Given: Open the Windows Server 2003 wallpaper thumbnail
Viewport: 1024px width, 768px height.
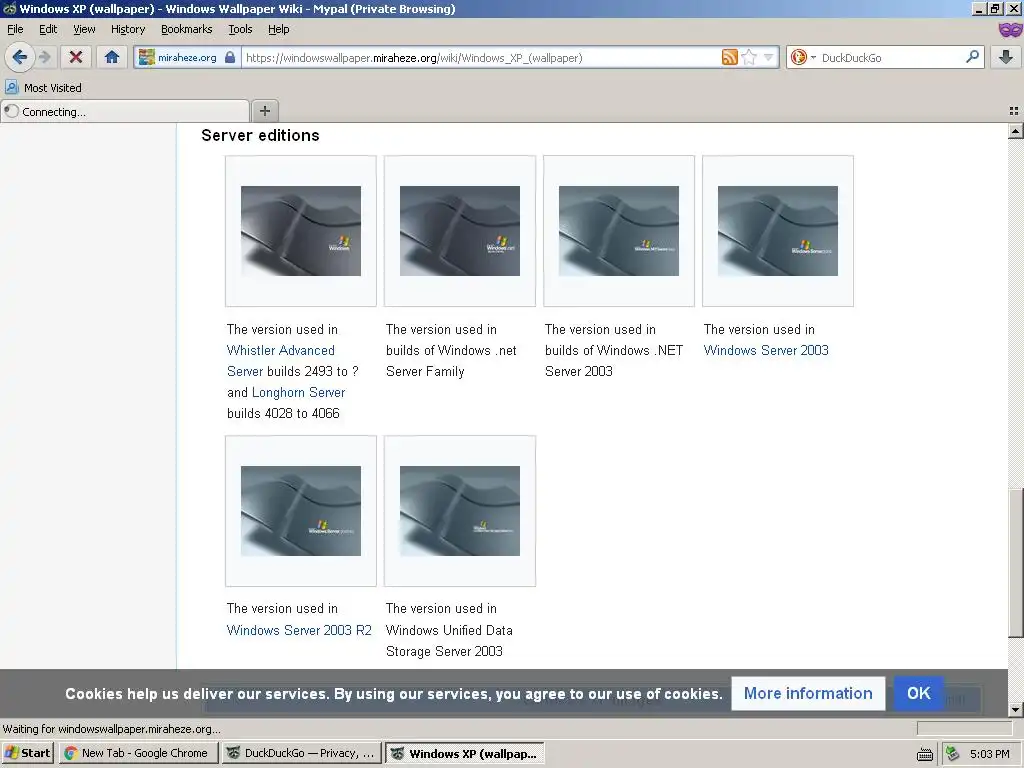Looking at the screenshot, I should click(x=778, y=231).
